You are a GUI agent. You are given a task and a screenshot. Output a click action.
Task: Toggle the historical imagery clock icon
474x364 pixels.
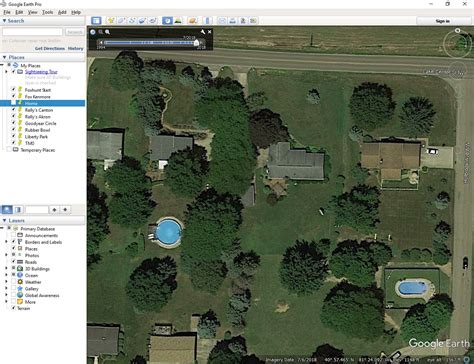click(x=167, y=21)
